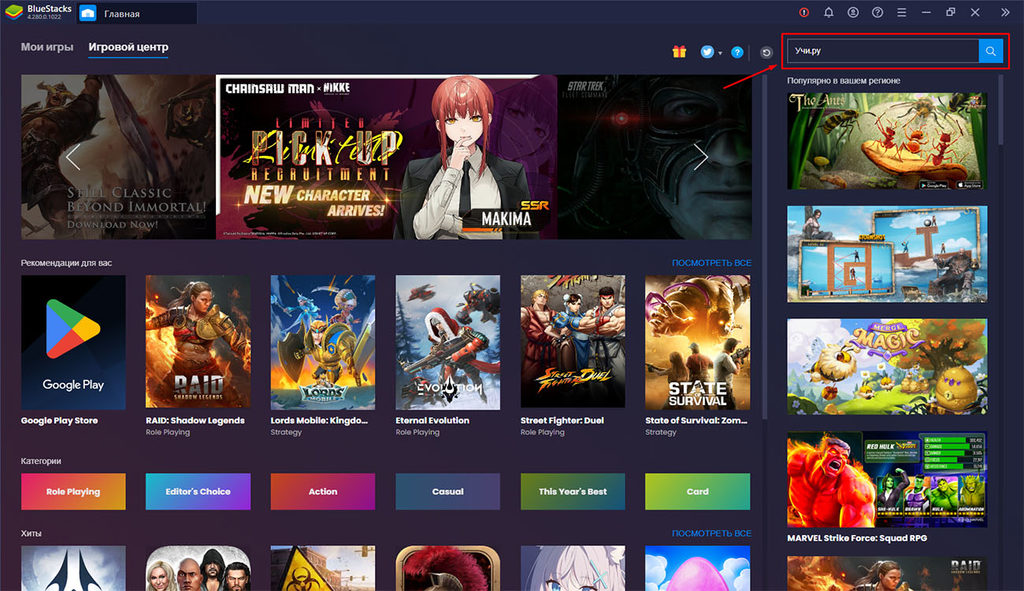Focus the search field containing Учи.ру
The width and height of the screenshot is (1024, 591).
pos(883,51)
